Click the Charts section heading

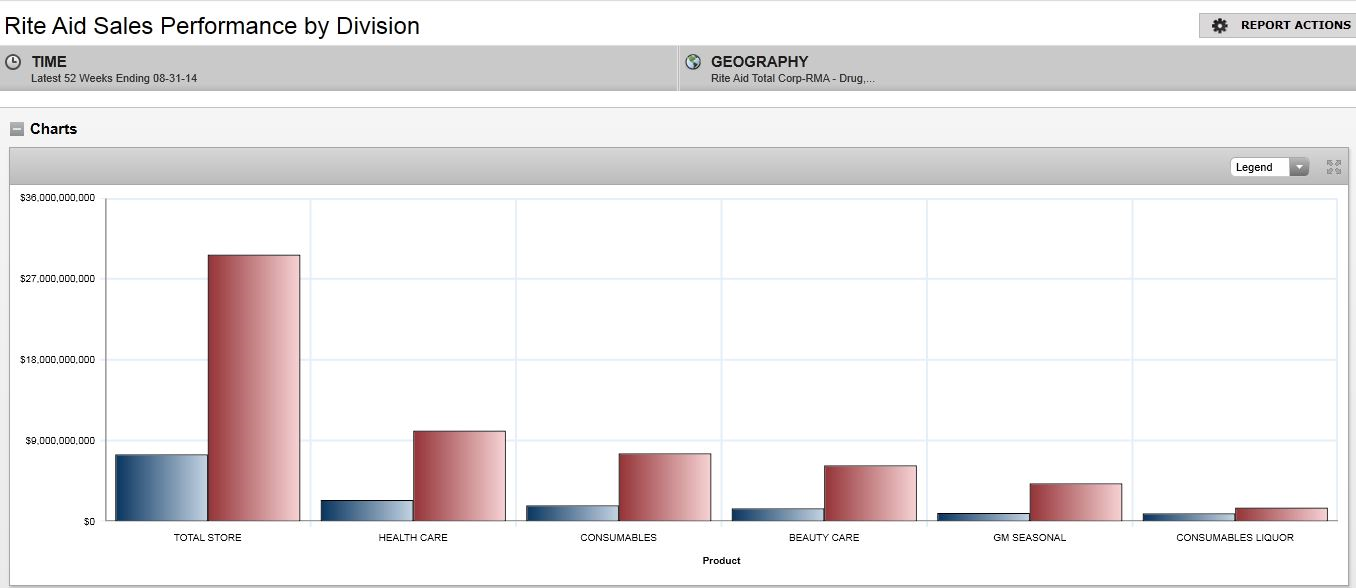pyautogui.click(x=53, y=129)
